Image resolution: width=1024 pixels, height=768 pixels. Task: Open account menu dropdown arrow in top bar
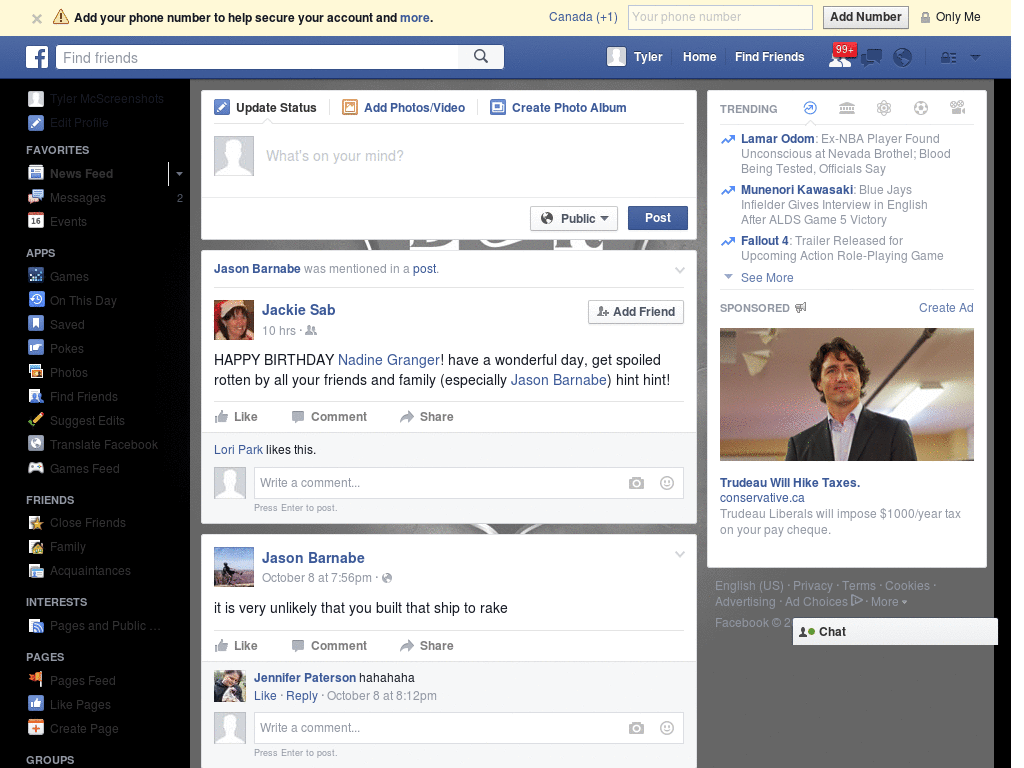click(975, 57)
